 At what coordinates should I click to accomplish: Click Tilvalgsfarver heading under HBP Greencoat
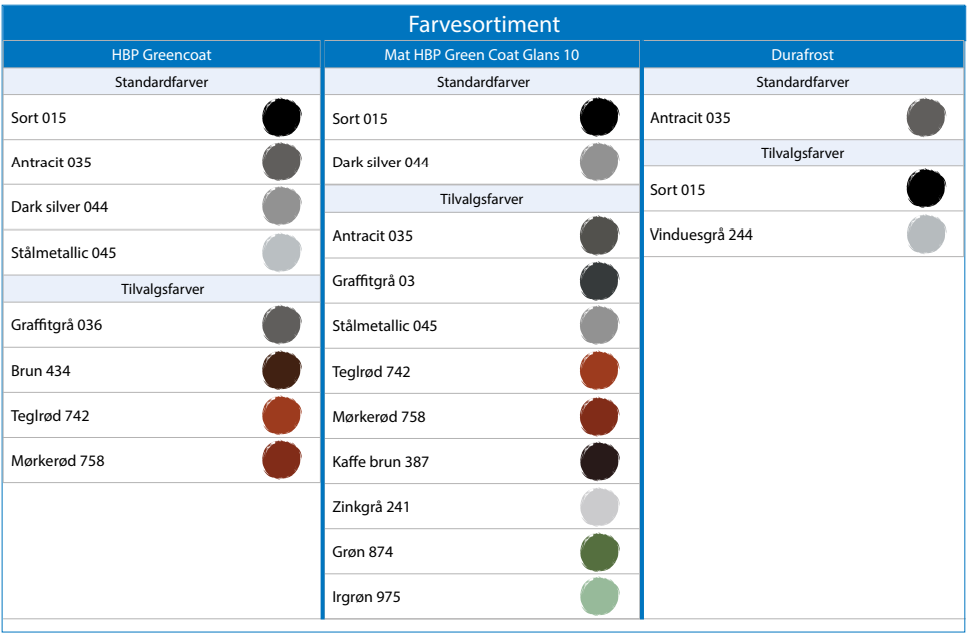[162, 289]
